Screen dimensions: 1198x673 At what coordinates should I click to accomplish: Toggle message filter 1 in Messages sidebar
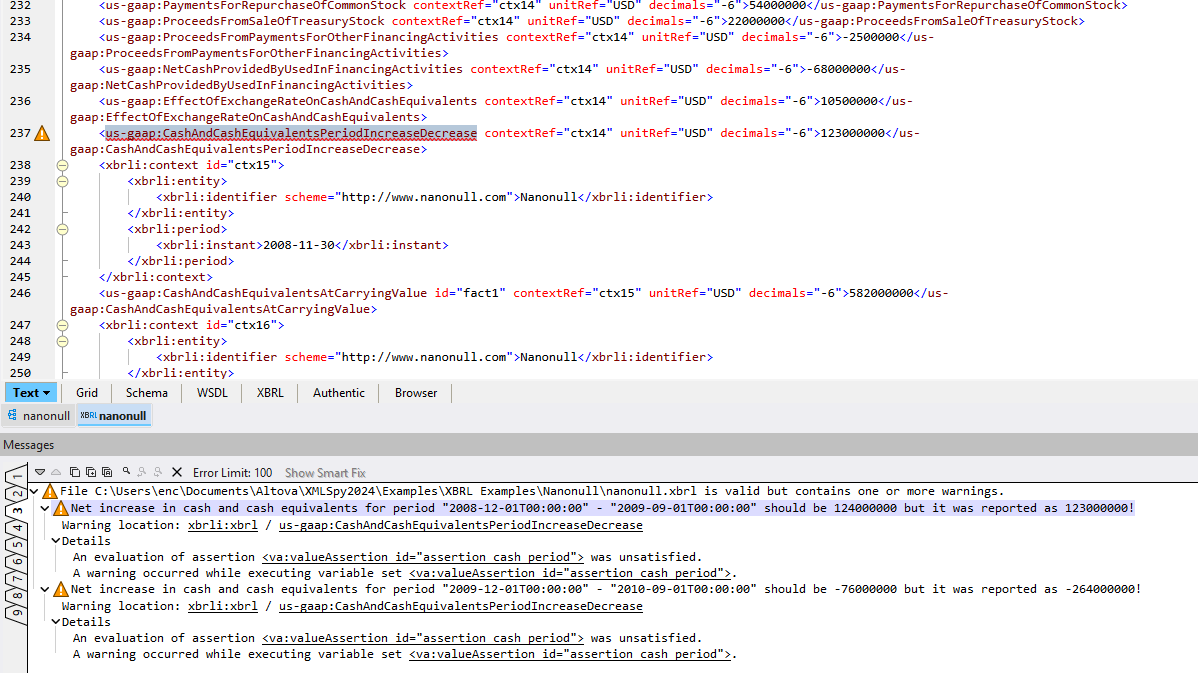coord(17,473)
